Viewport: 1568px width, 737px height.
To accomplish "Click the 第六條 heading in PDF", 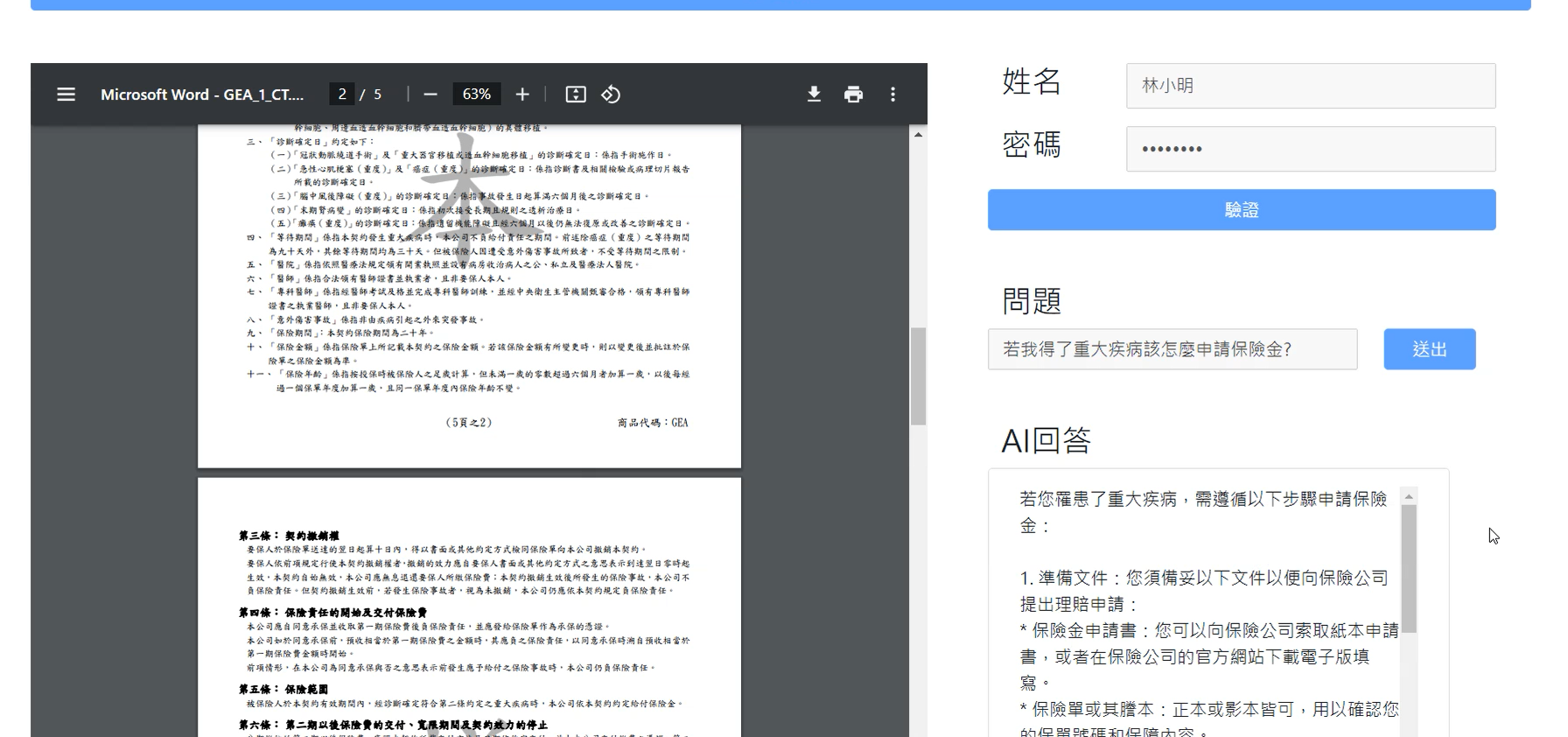I will coord(393,725).
